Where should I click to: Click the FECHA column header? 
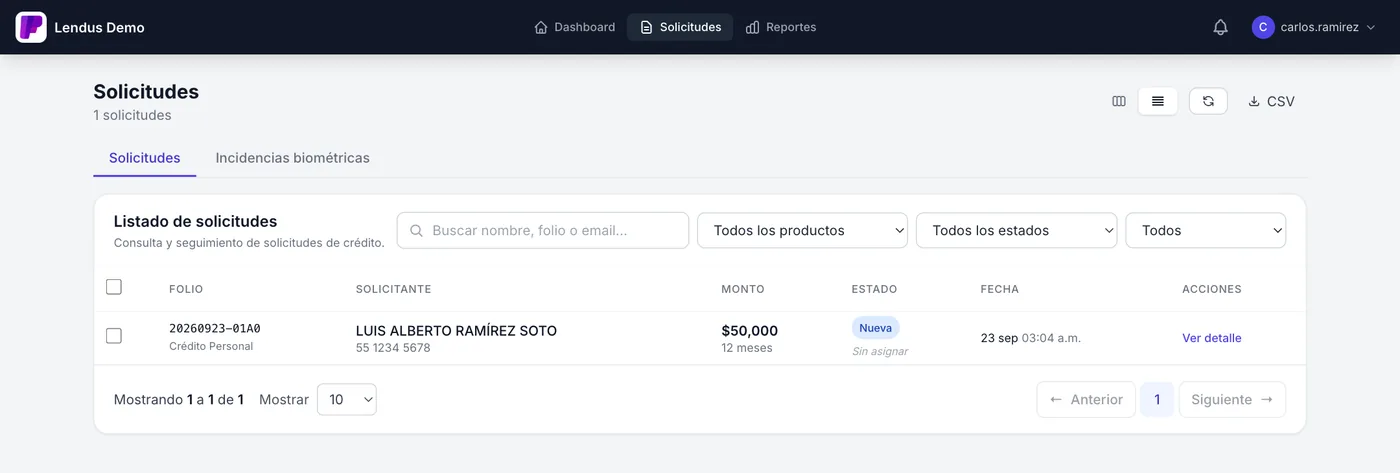click(x=1000, y=289)
